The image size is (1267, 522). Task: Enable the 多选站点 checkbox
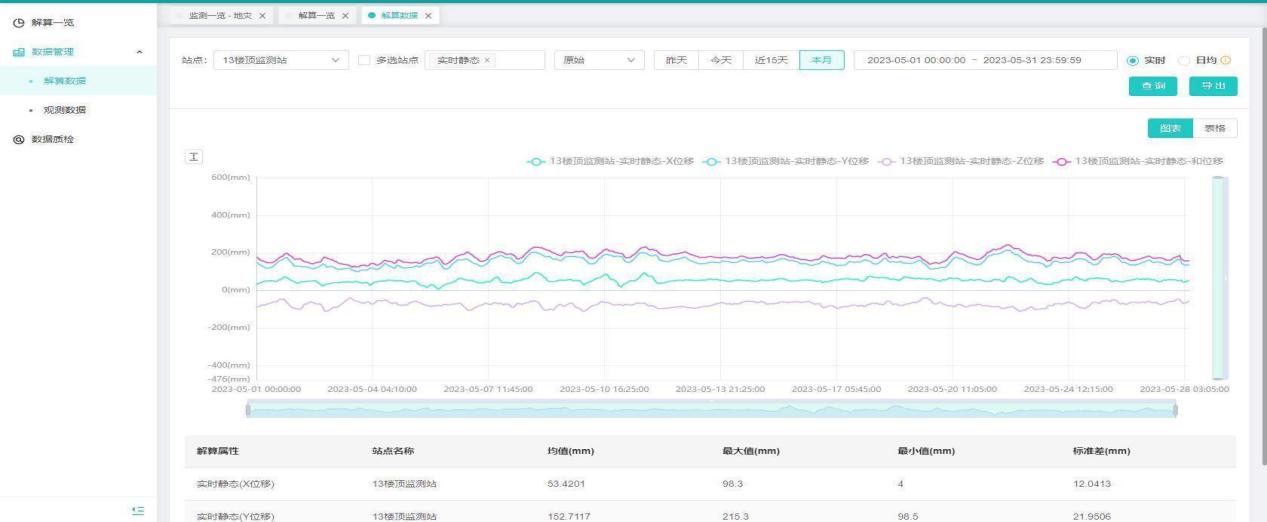pyautogui.click(x=365, y=61)
